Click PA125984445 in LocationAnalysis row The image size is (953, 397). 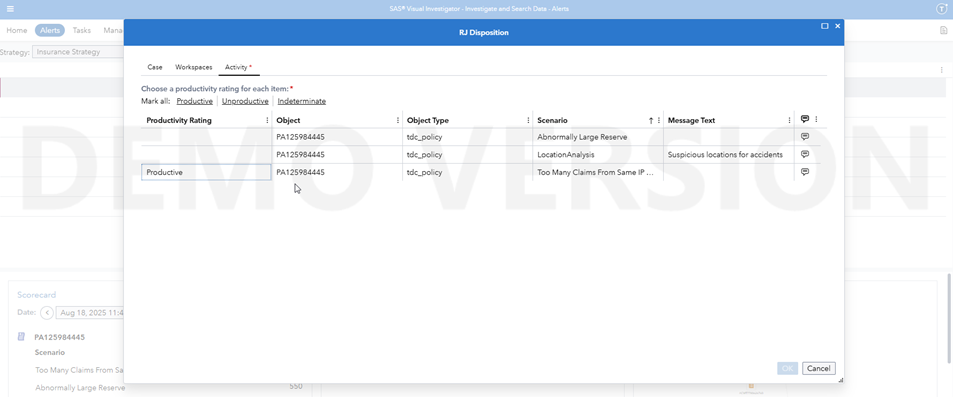[300, 154]
